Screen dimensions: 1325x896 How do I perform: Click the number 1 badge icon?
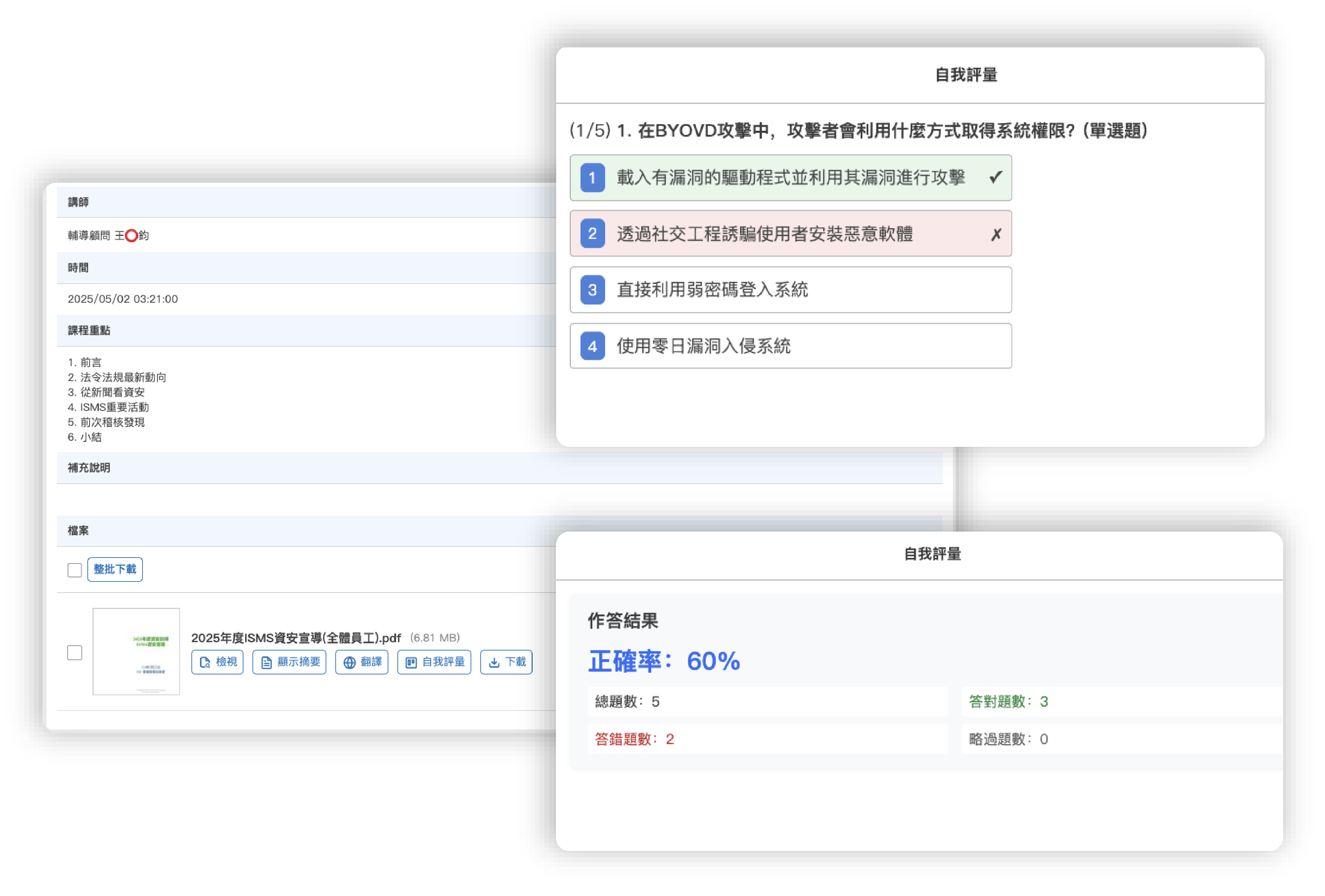592,178
